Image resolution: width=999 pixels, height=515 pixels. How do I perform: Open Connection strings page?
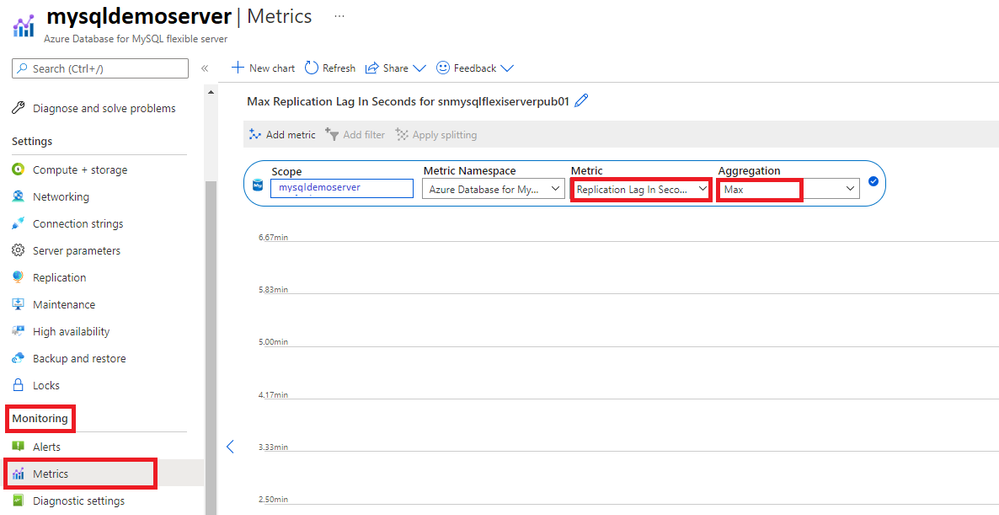(78, 224)
